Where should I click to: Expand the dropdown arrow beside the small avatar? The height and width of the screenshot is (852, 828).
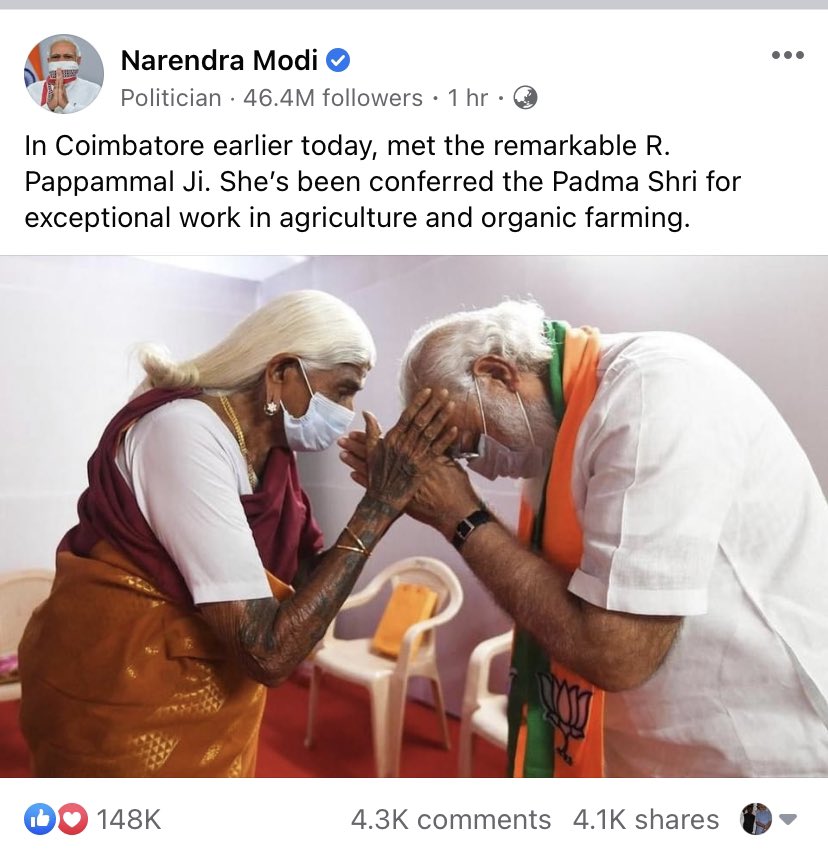(788, 819)
